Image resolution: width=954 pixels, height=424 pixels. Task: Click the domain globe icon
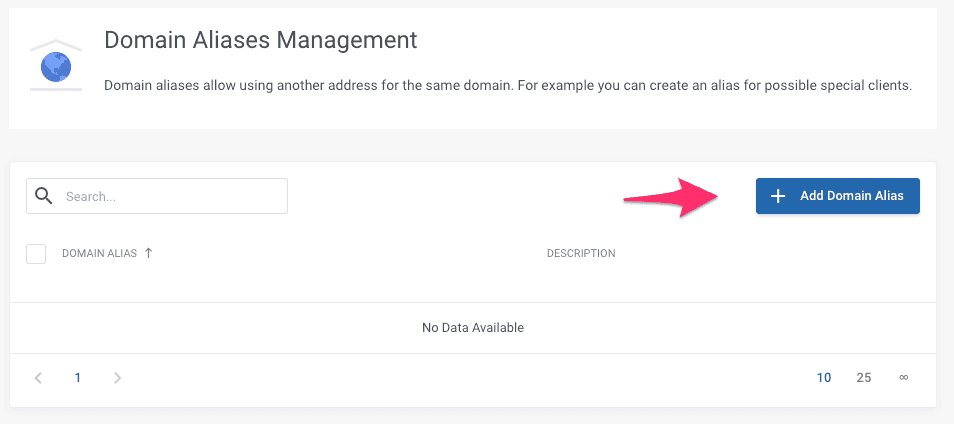(56, 66)
